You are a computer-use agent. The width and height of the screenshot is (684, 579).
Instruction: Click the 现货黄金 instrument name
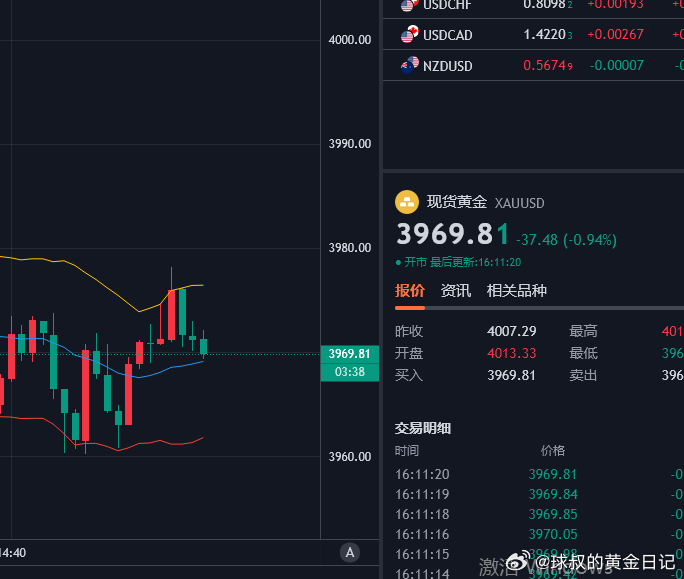(x=456, y=202)
